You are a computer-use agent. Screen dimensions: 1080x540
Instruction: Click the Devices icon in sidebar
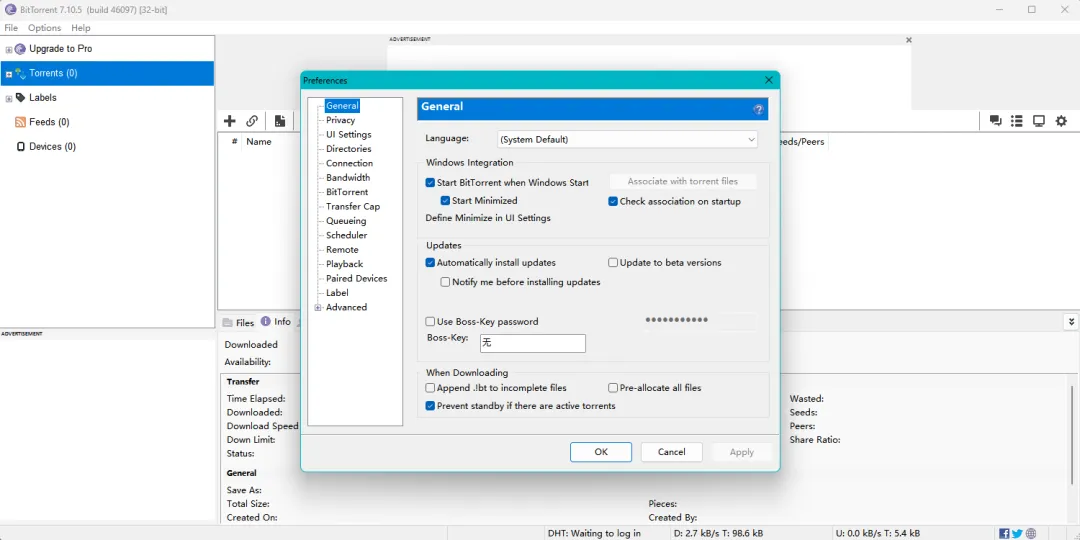pos(21,147)
